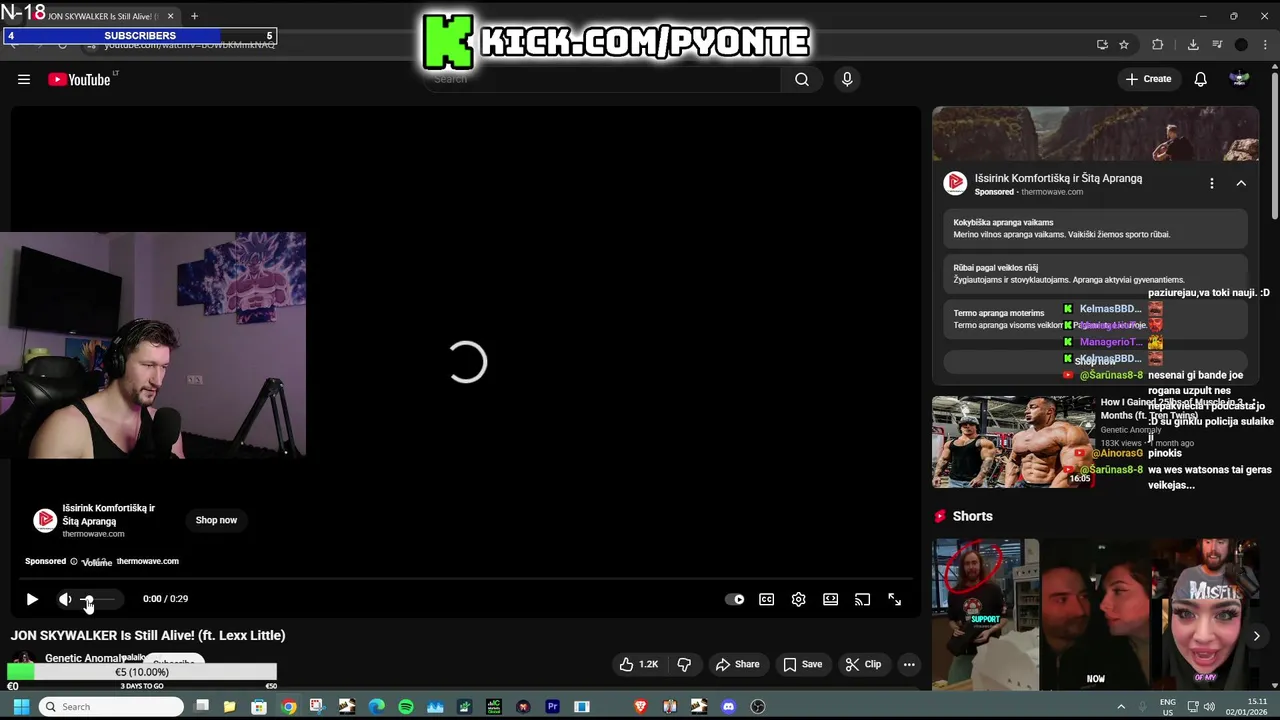Open Genetic Anomaly channel name
This screenshot has width=1280, height=720.
[x=84, y=658]
